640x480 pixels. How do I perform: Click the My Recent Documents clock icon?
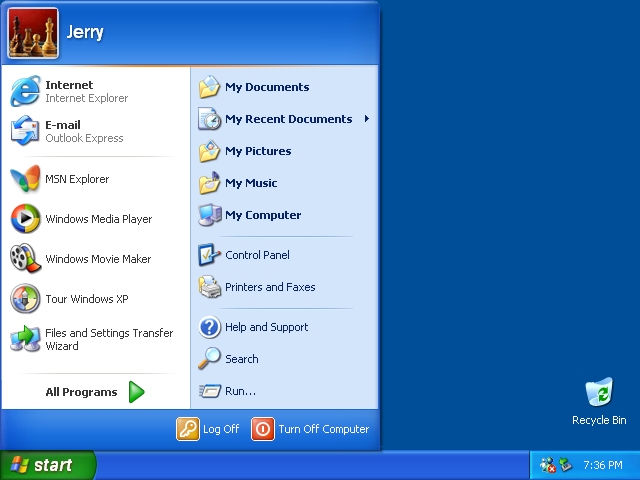(209, 119)
